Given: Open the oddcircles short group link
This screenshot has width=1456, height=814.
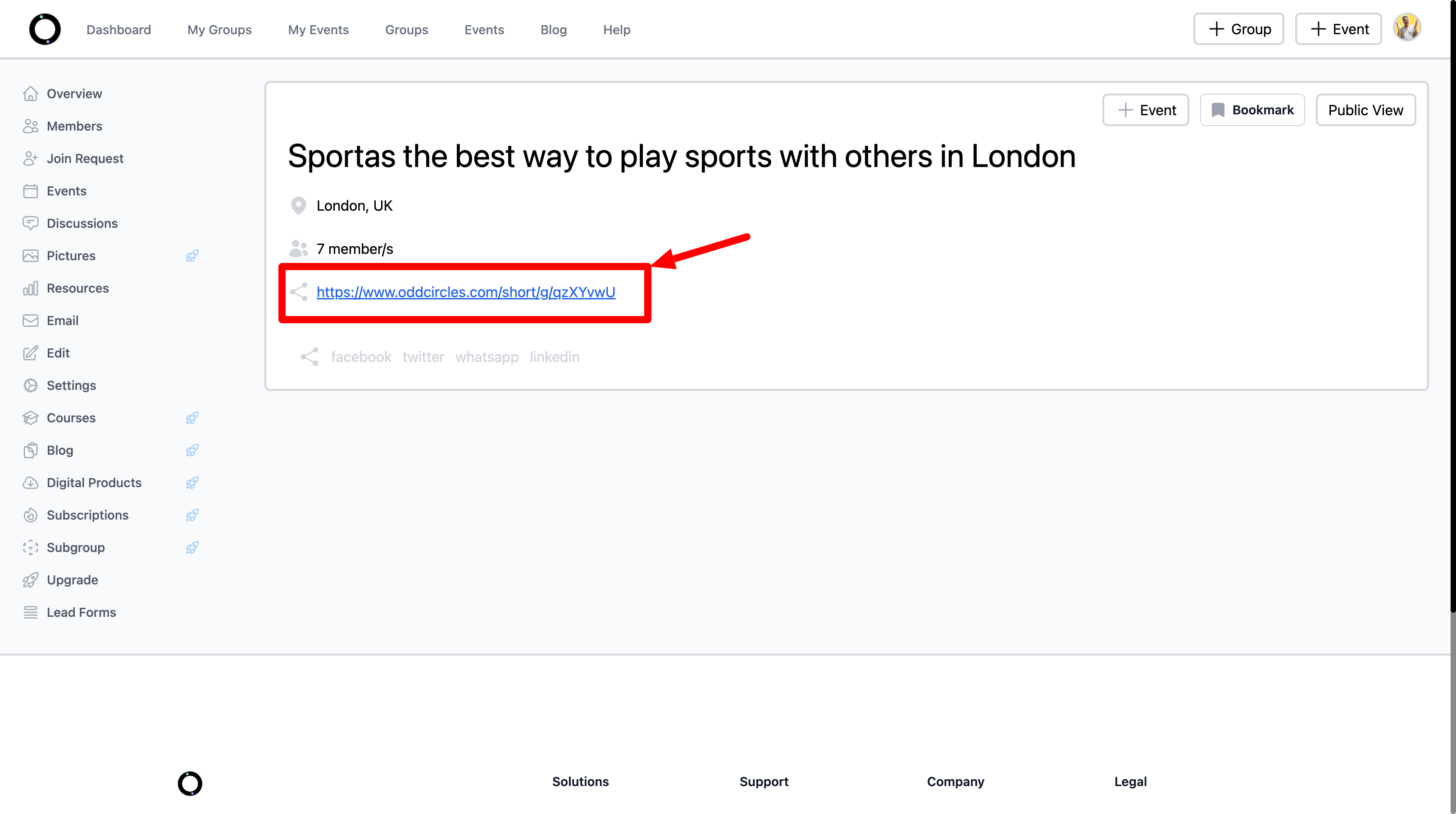Looking at the screenshot, I should coord(466,292).
